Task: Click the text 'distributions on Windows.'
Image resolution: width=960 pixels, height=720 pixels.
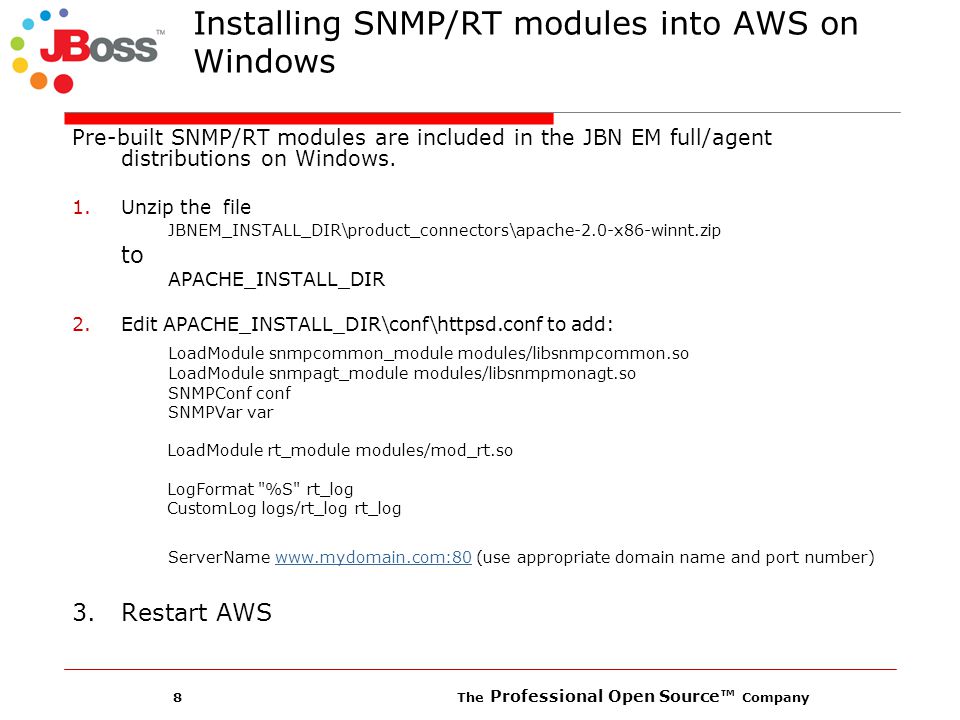Action: [258, 159]
